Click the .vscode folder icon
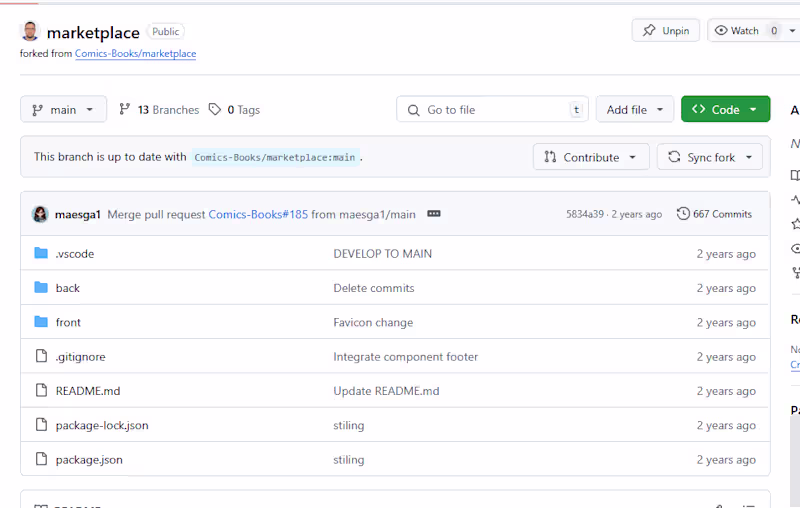800x508 pixels. [x=41, y=253]
